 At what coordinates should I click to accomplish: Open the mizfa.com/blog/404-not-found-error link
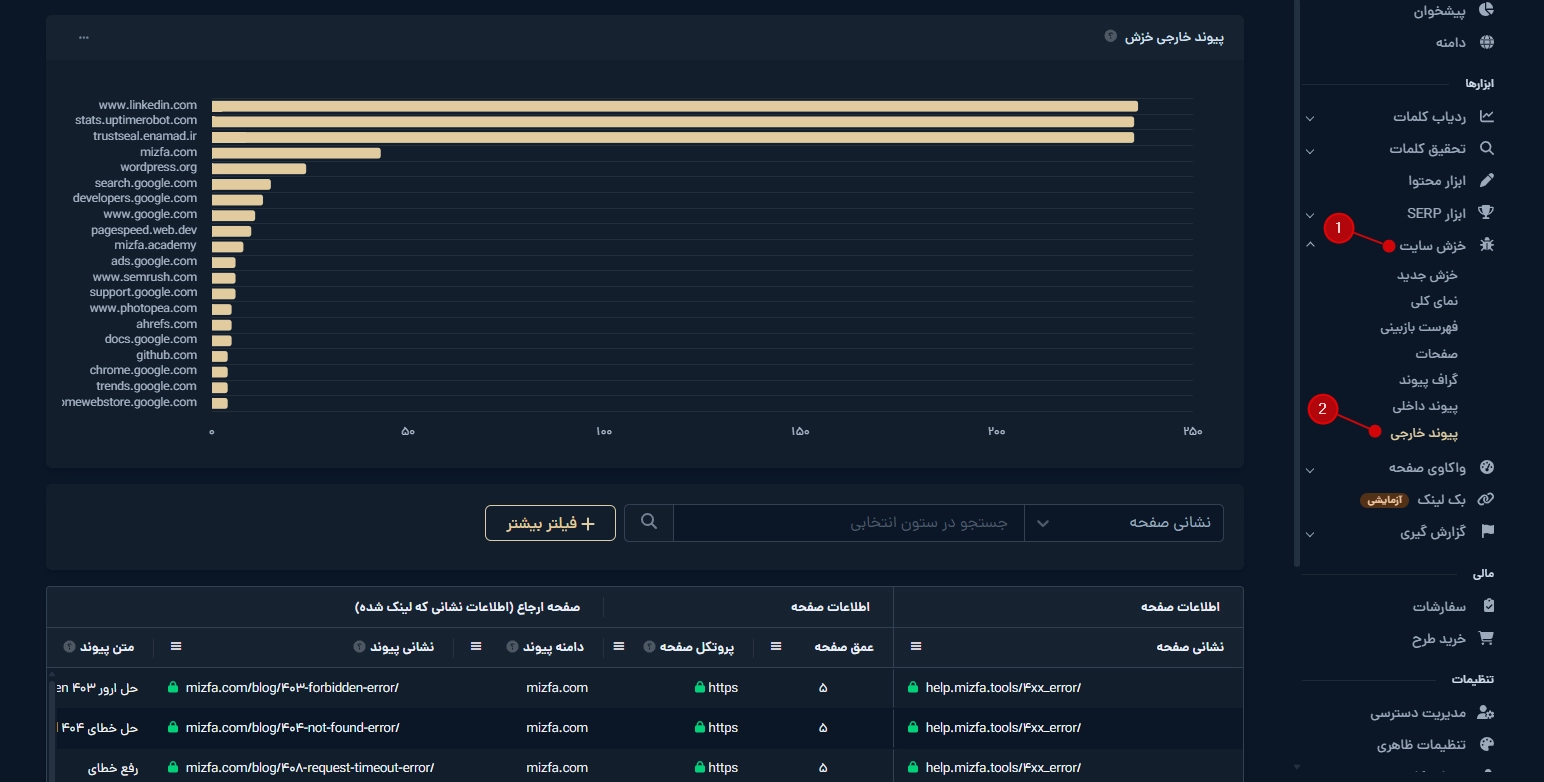click(292, 728)
